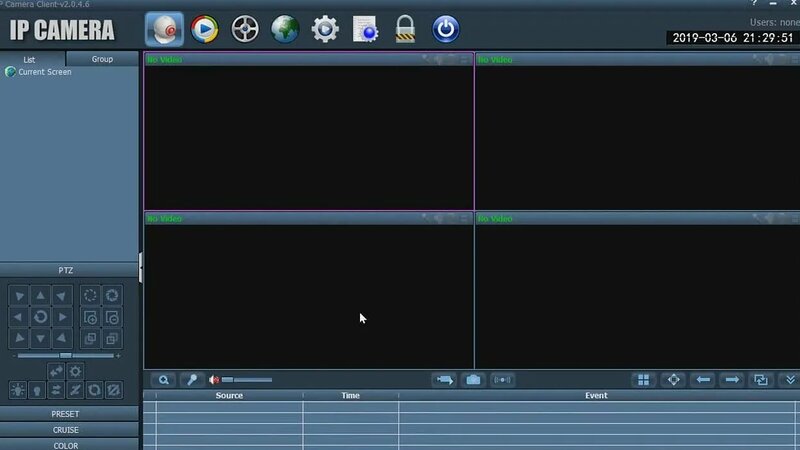Select the bottom-left No Video pane
Image resolution: width=800 pixels, height=450 pixels.
click(309, 290)
